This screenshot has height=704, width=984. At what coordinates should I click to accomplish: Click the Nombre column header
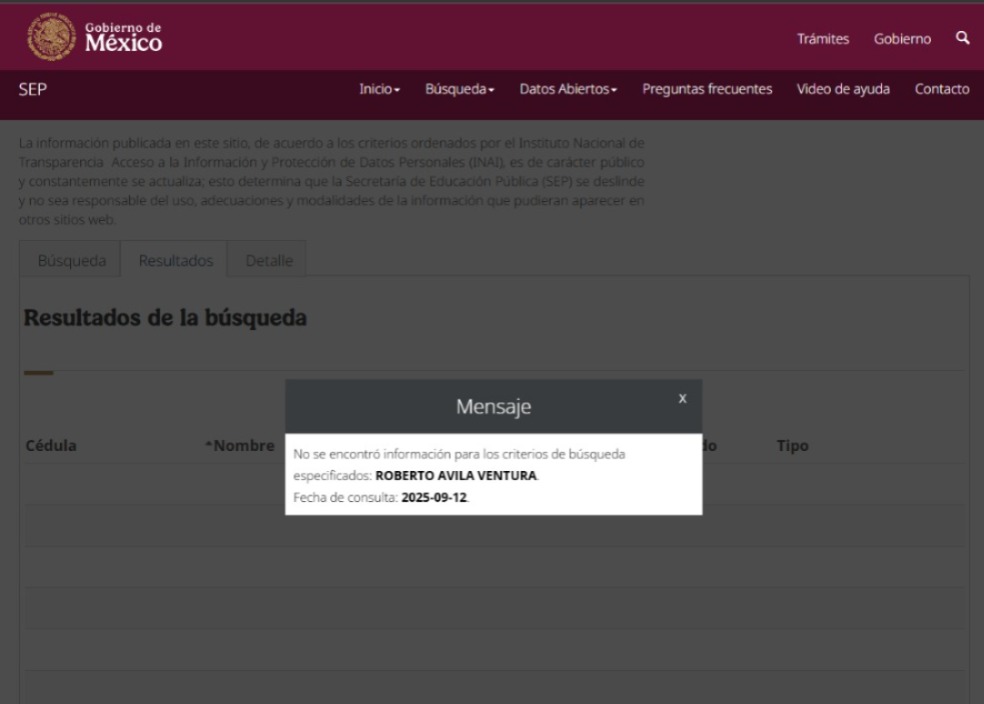click(x=240, y=446)
